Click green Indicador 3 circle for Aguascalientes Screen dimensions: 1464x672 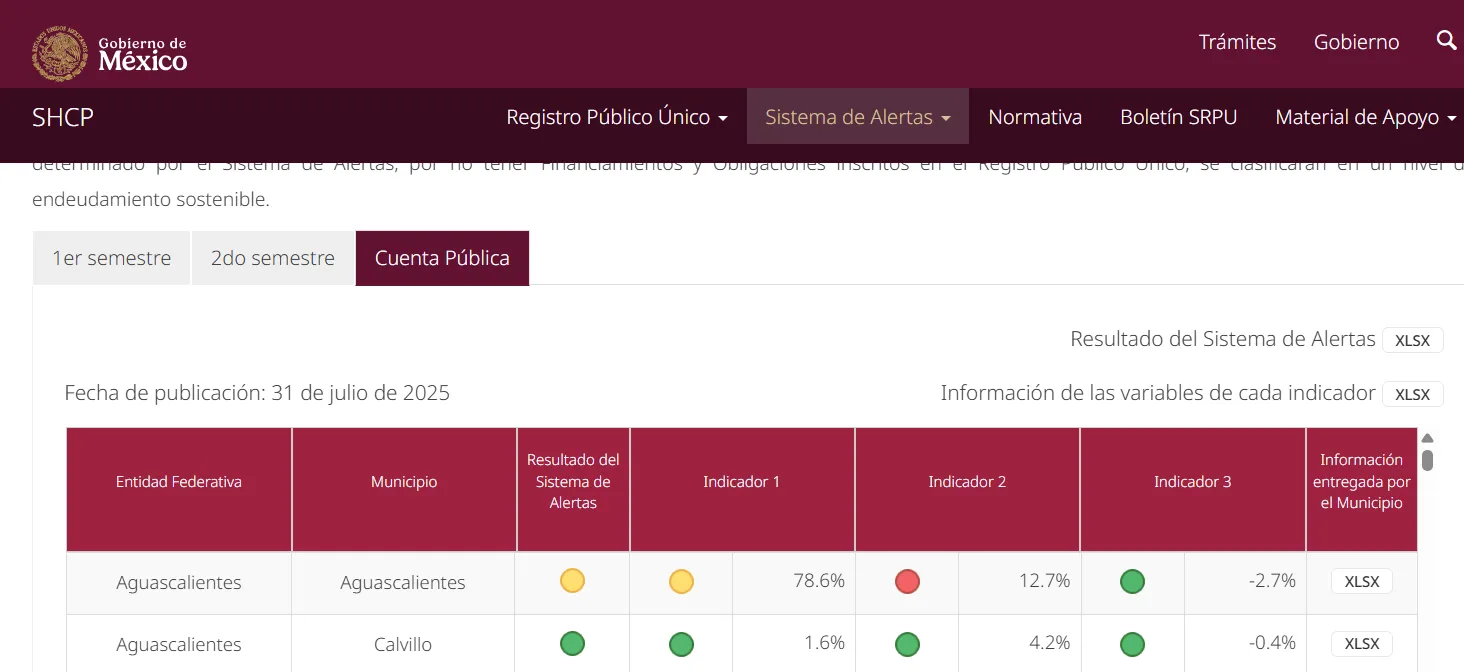(1132, 582)
